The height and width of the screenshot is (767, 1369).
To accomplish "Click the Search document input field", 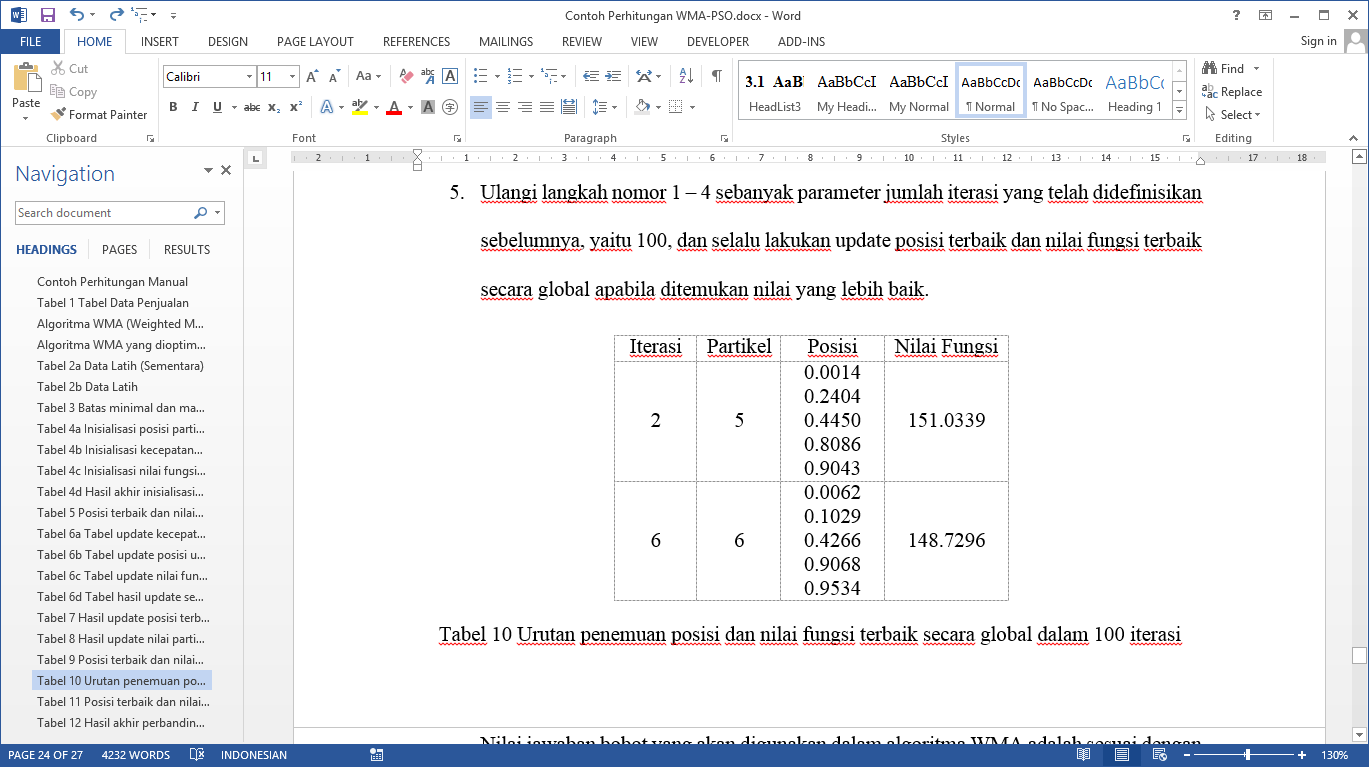I will [104, 213].
